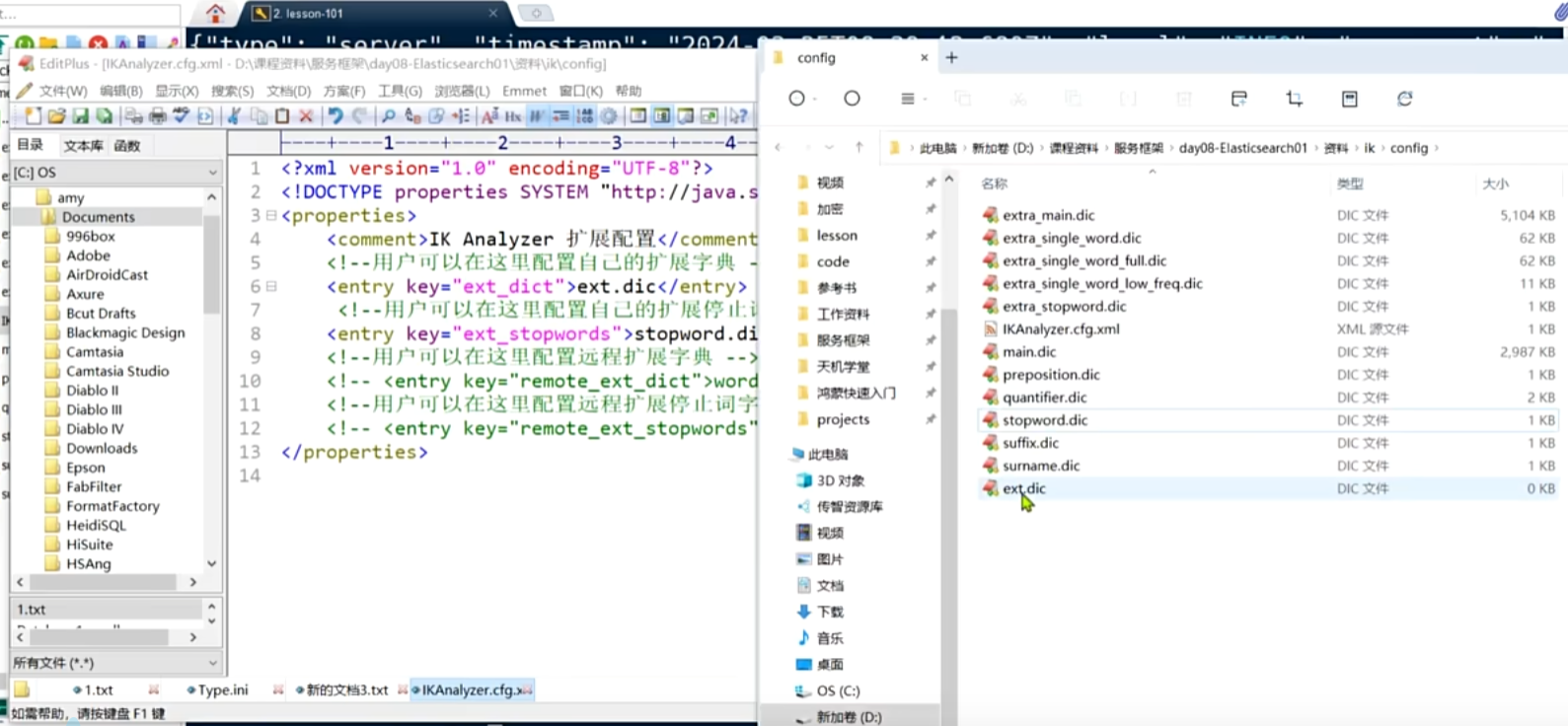Click the Save All icon in EditPlus
This screenshot has height=726, width=1568.
point(103,115)
